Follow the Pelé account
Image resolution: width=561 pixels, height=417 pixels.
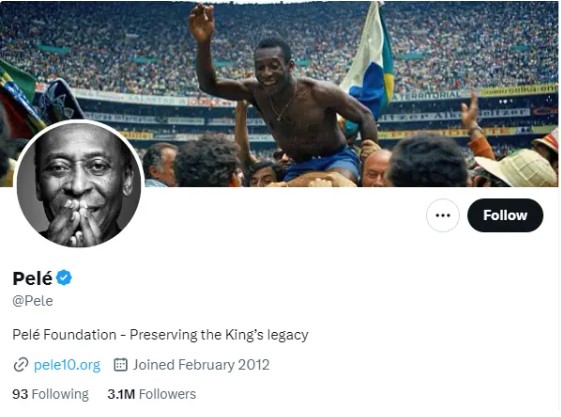click(x=505, y=215)
